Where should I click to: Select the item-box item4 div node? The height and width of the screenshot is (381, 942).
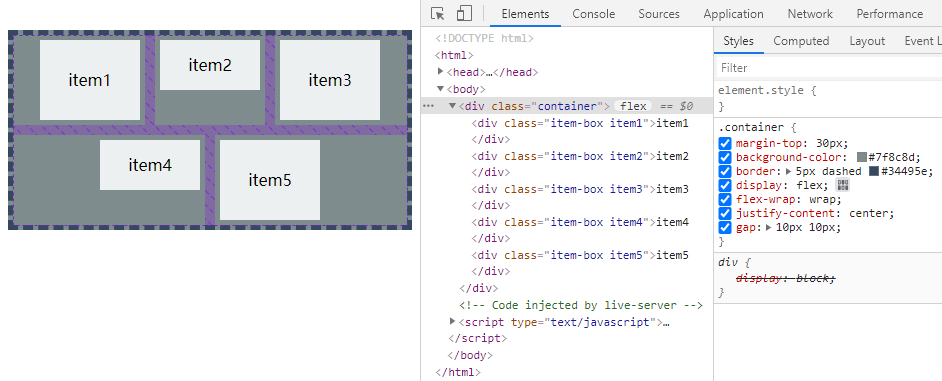pos(580,222)
